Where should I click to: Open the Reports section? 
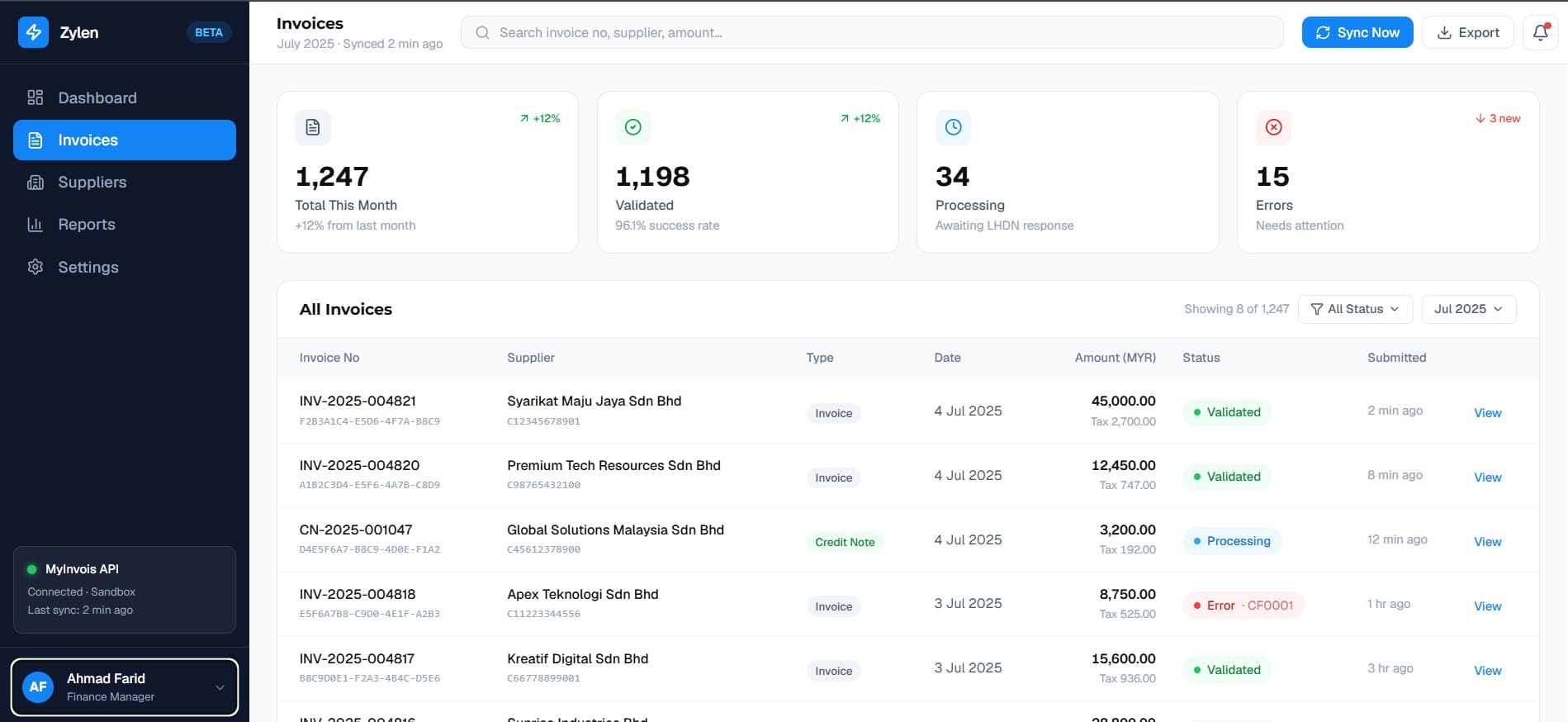click(125, 224)
